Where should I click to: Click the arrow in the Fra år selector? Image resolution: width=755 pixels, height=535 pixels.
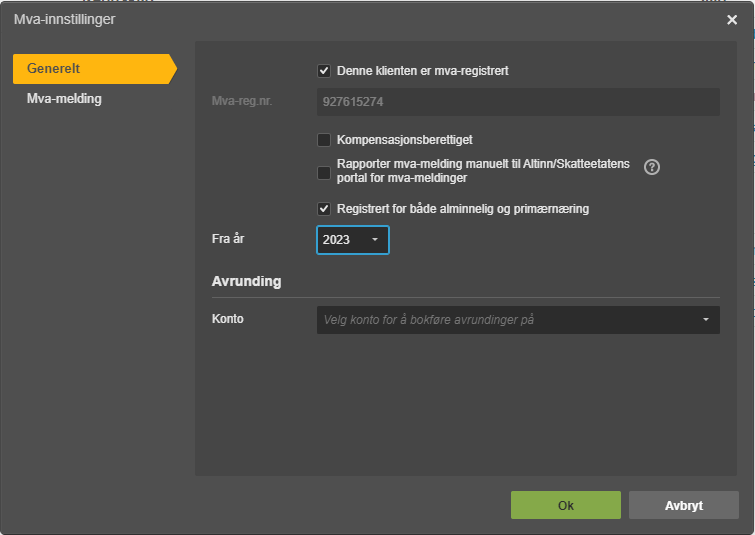[x=375, y=239]
